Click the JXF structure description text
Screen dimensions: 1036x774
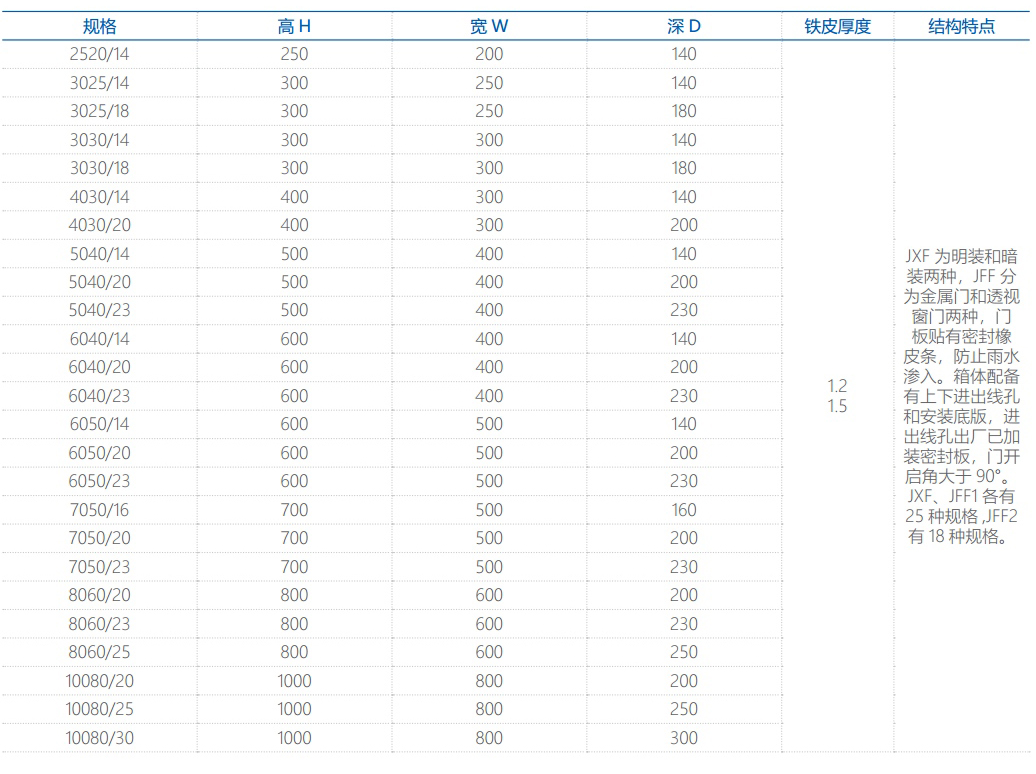(x=961, y=396)
